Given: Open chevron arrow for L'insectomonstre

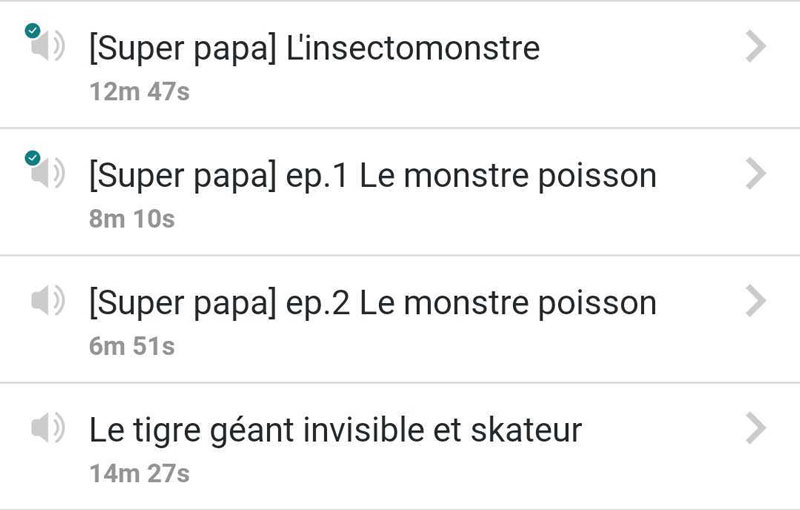Looking at the screenshot, I should coord(756,46).
